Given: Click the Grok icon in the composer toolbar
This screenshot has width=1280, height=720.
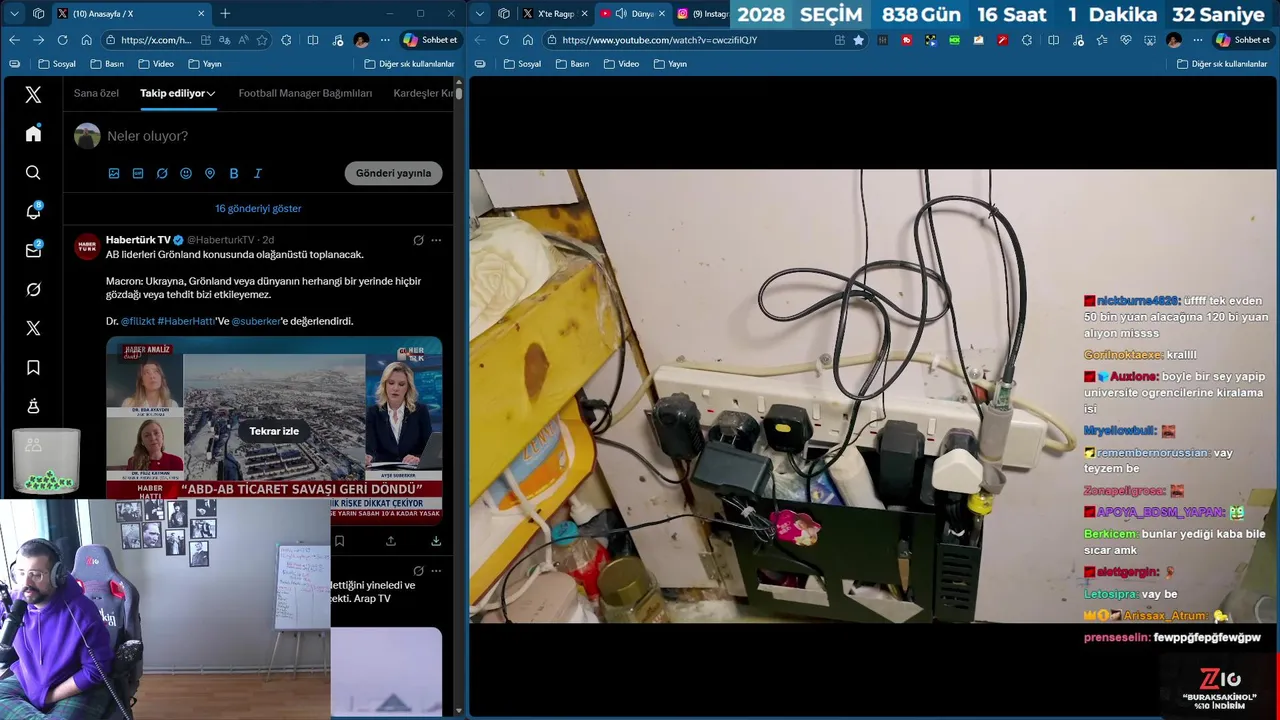Looking at the screenshot, I should pyautogui.click(x=162, y=173).
